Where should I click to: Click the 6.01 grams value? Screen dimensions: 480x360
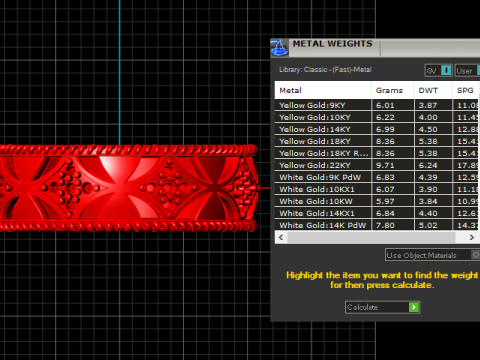(x=385, y=105)
